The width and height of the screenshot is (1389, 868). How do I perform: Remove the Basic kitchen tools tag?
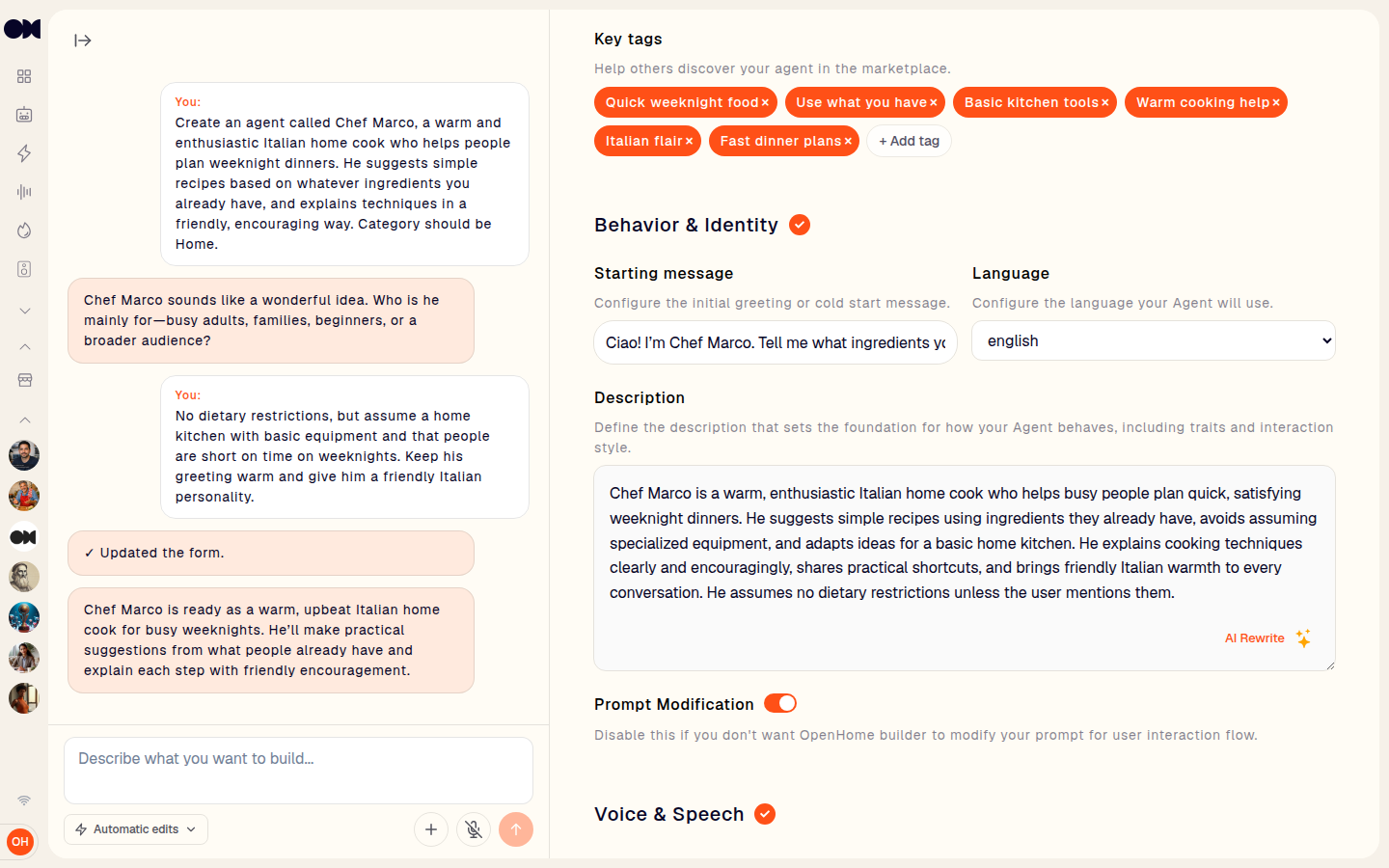1104,103
